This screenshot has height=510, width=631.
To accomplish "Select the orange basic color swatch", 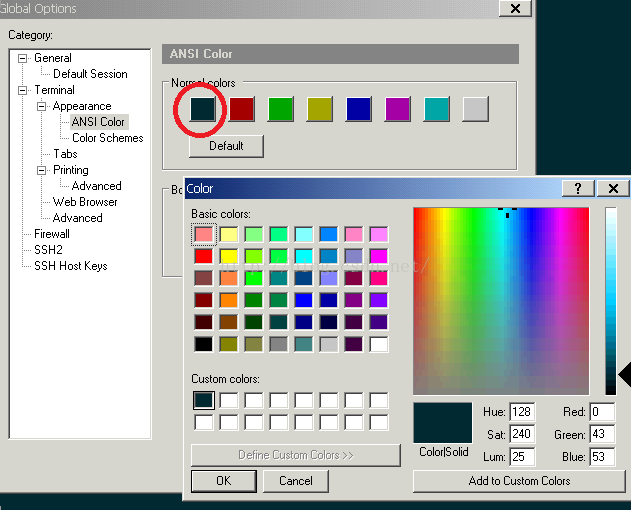I will coord(229,300).
